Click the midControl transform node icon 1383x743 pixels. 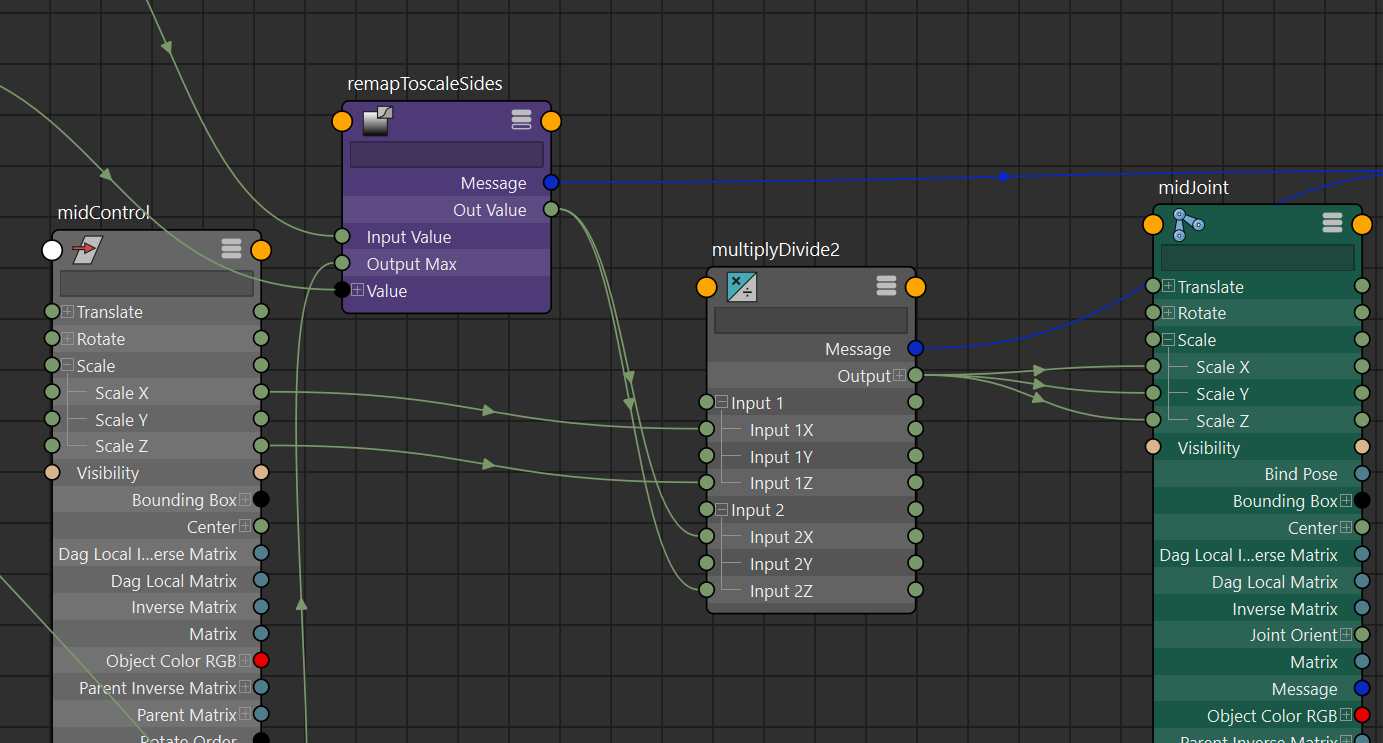(x=87, y=249)
